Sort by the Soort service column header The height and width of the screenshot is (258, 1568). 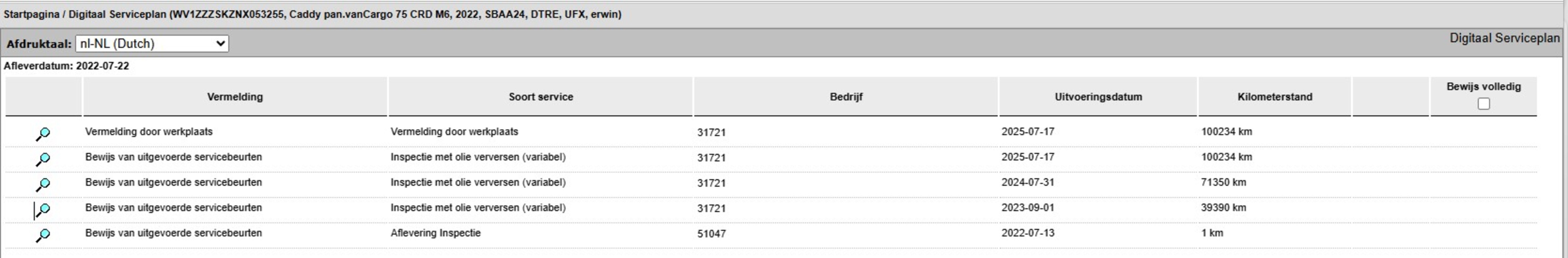[541, 96]
